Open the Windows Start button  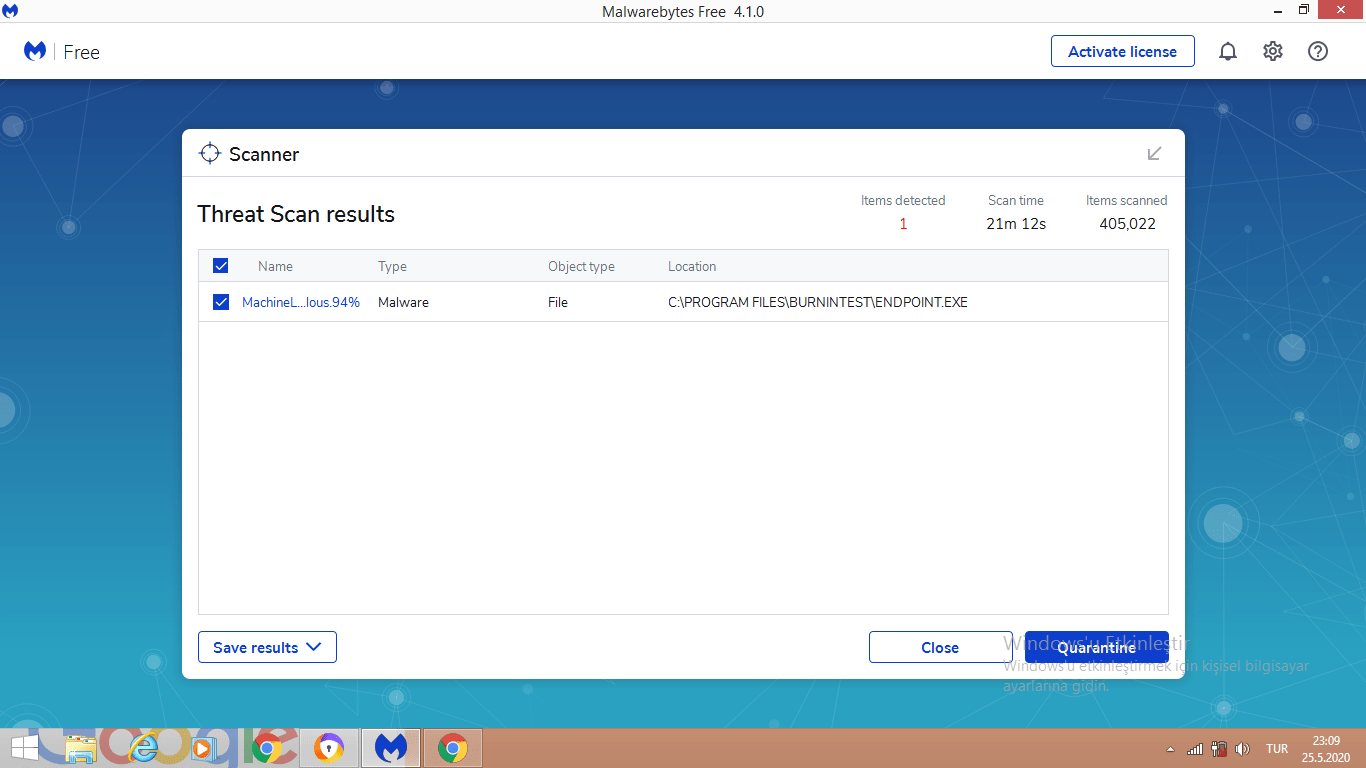click(24, 748)
